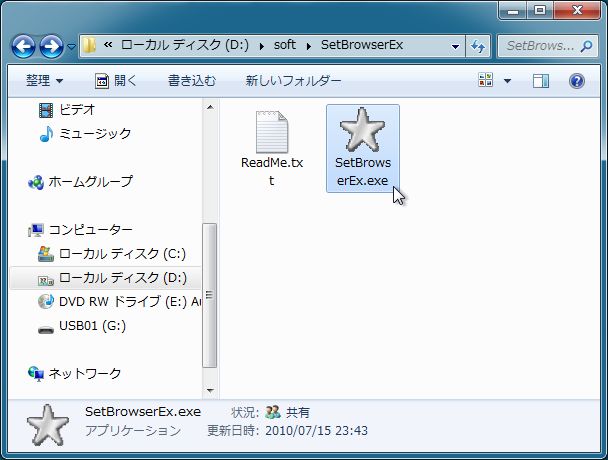Click 新しいフォルダー to create a folder
The image size is (608, 460).
pyautogui.click(x=293, y=81)
